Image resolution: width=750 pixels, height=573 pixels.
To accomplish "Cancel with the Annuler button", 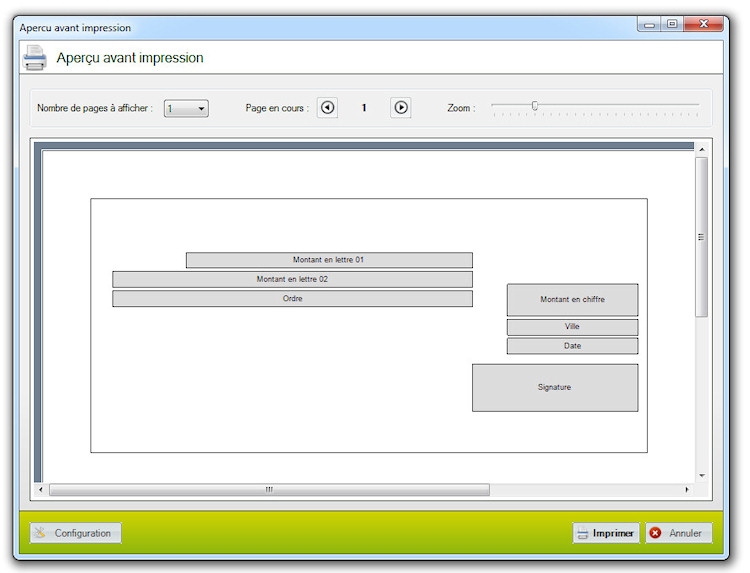I will pyautogui.click(x=678, y=533).
